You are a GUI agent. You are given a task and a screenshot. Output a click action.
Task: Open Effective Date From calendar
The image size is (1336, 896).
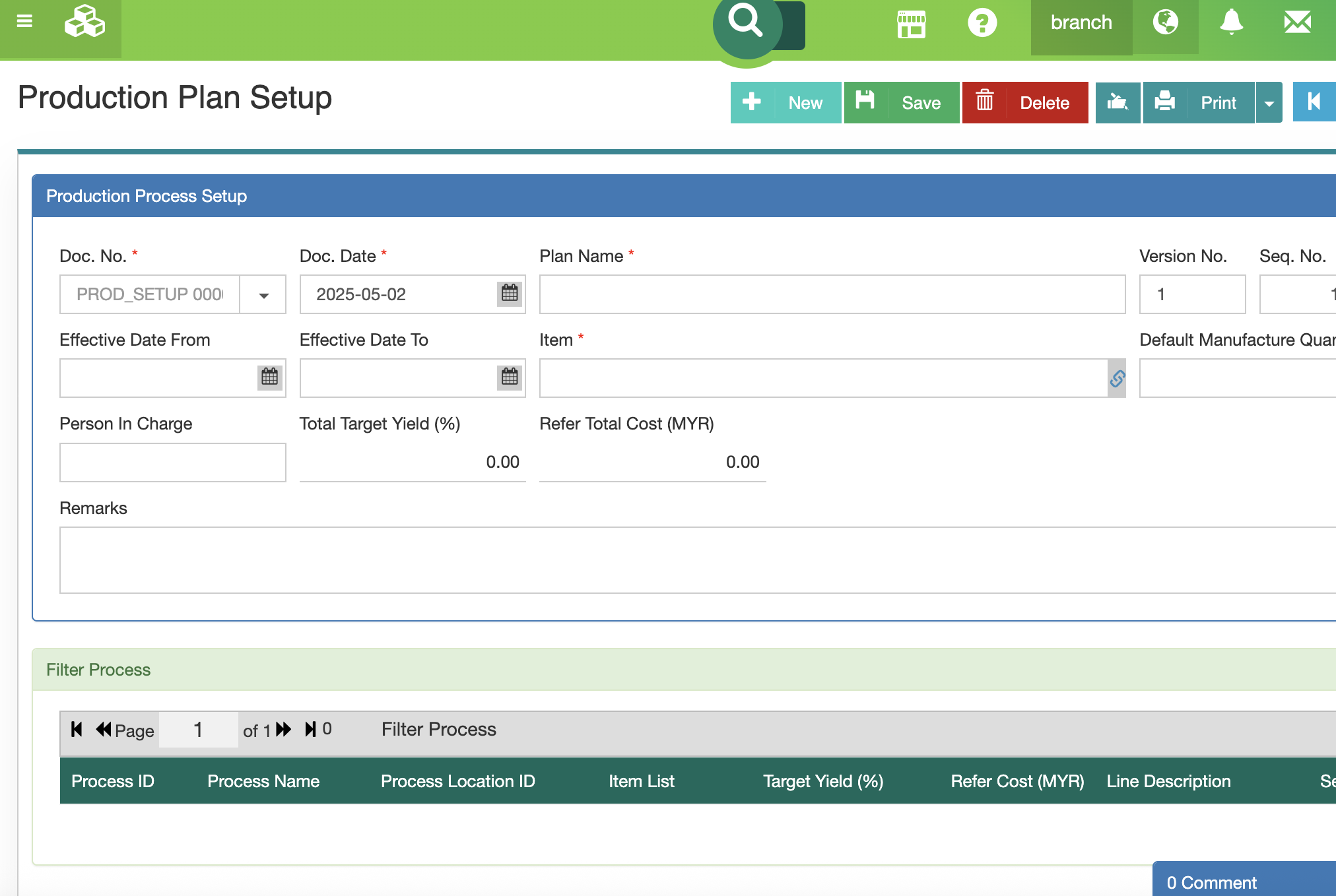[269, 377]
